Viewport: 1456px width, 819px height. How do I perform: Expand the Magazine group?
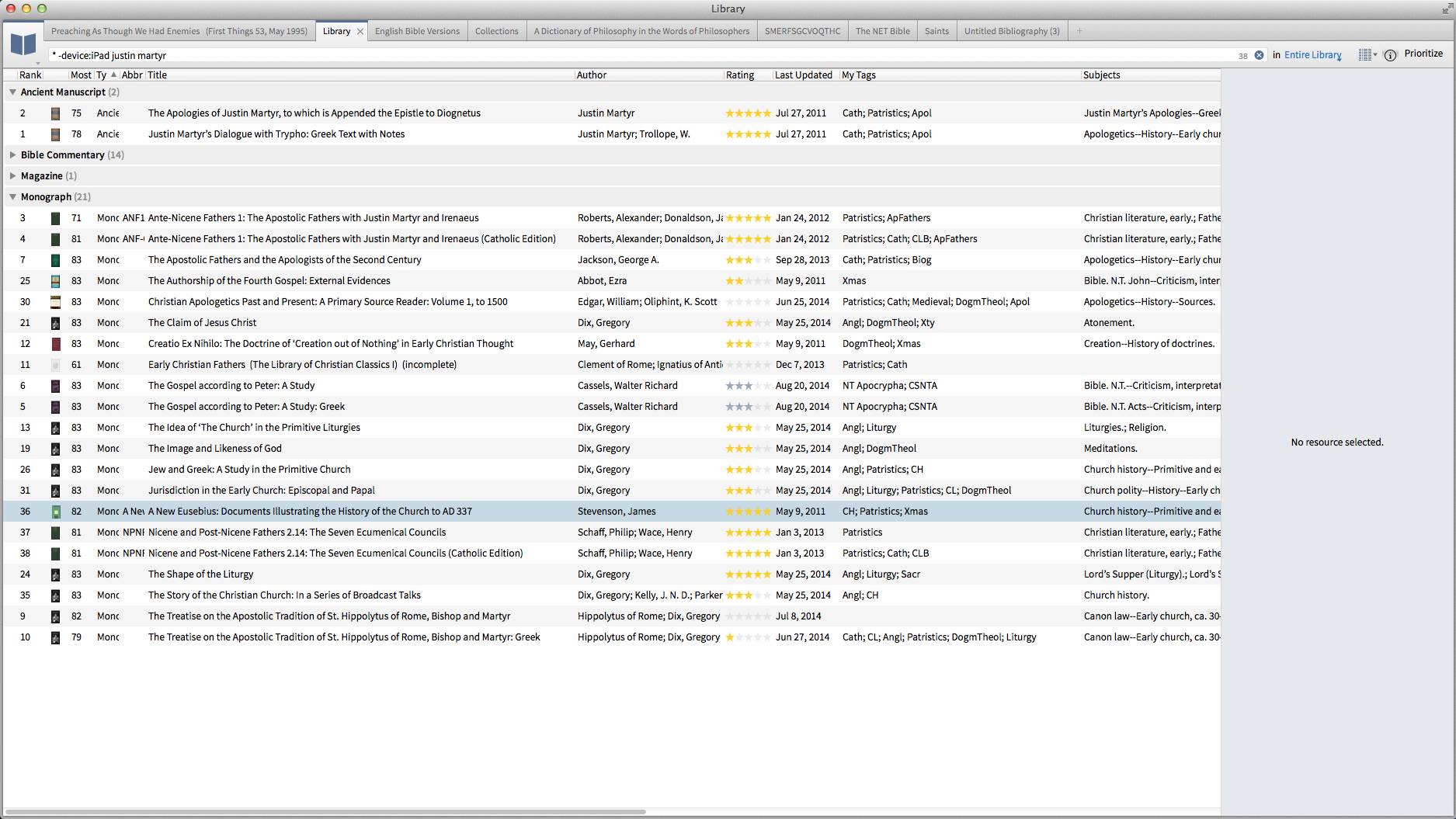12,175
